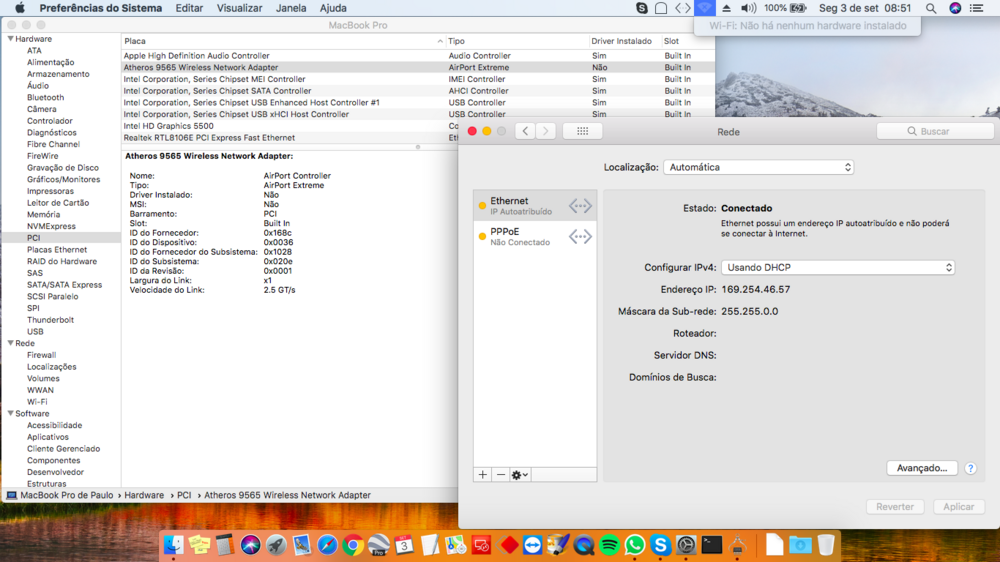Click the plus icon to add network service
Viewport: 1000px width, 562px height.
point(483,475)
